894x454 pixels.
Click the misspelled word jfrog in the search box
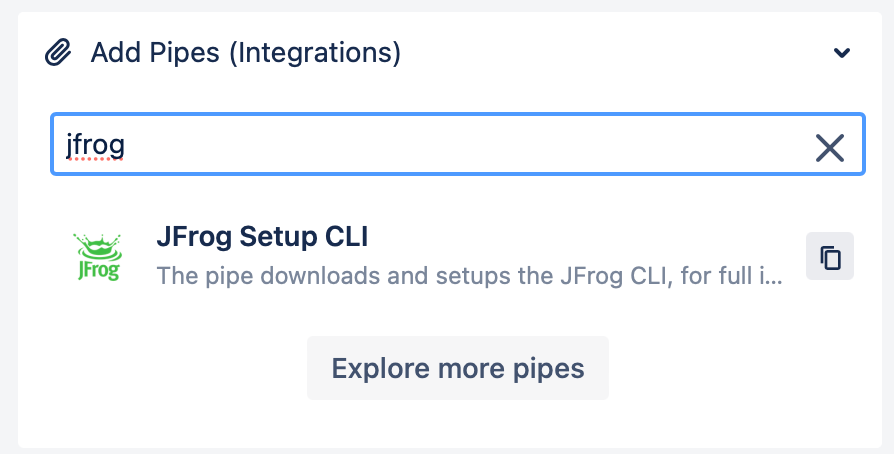[x=95, y=145]
